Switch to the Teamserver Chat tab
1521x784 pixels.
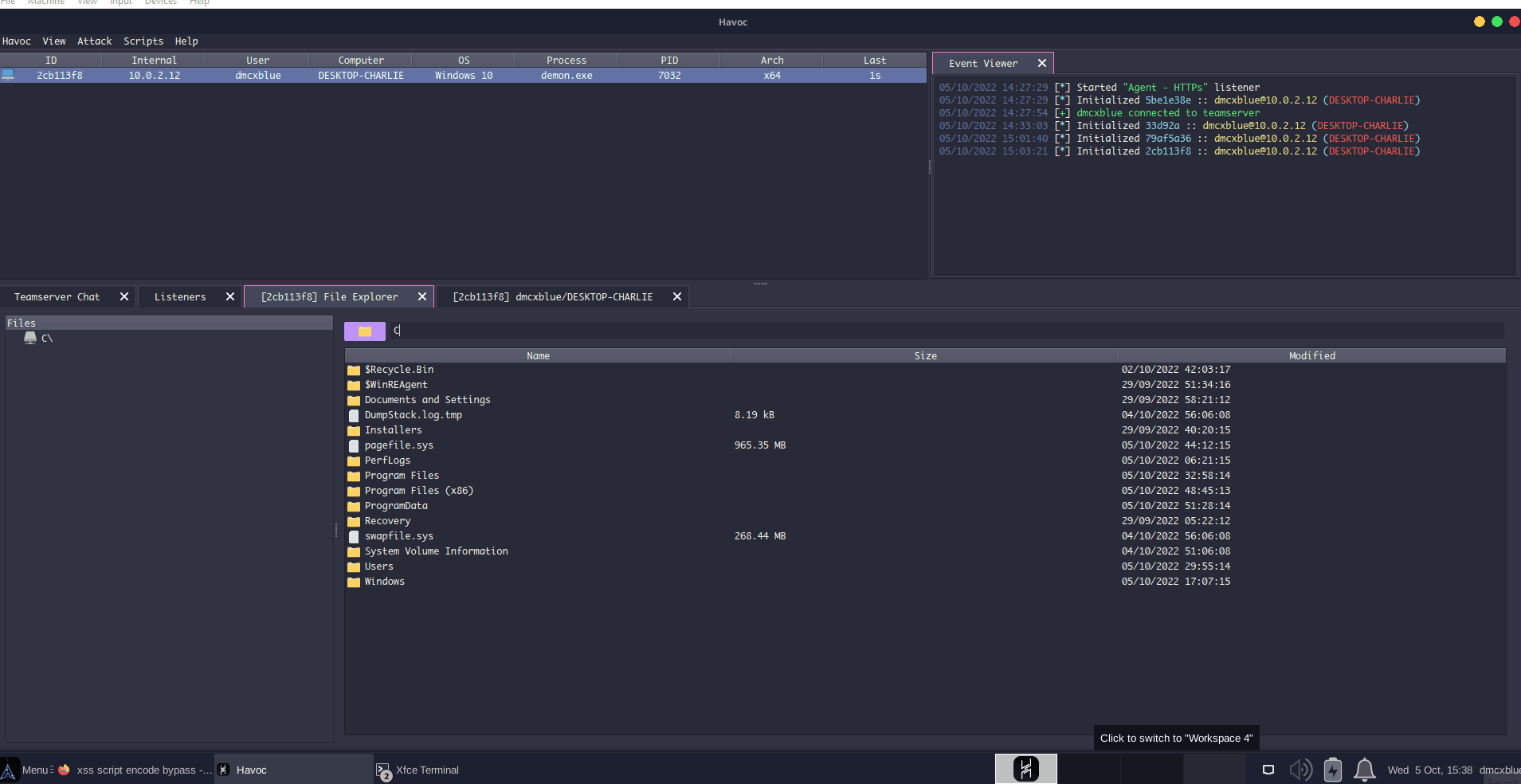[57, 296]
